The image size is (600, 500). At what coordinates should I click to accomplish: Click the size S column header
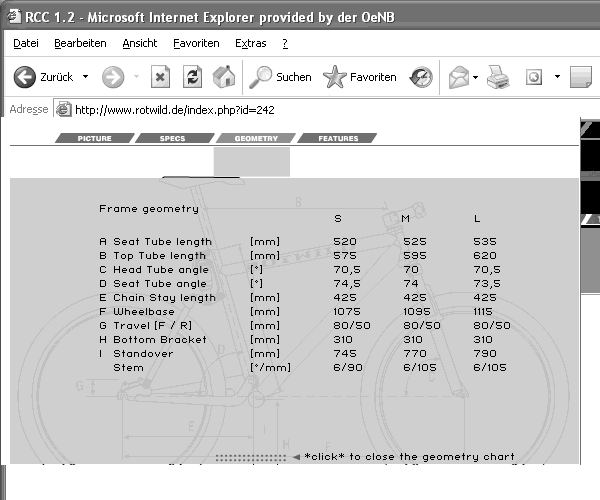point(338,218)
